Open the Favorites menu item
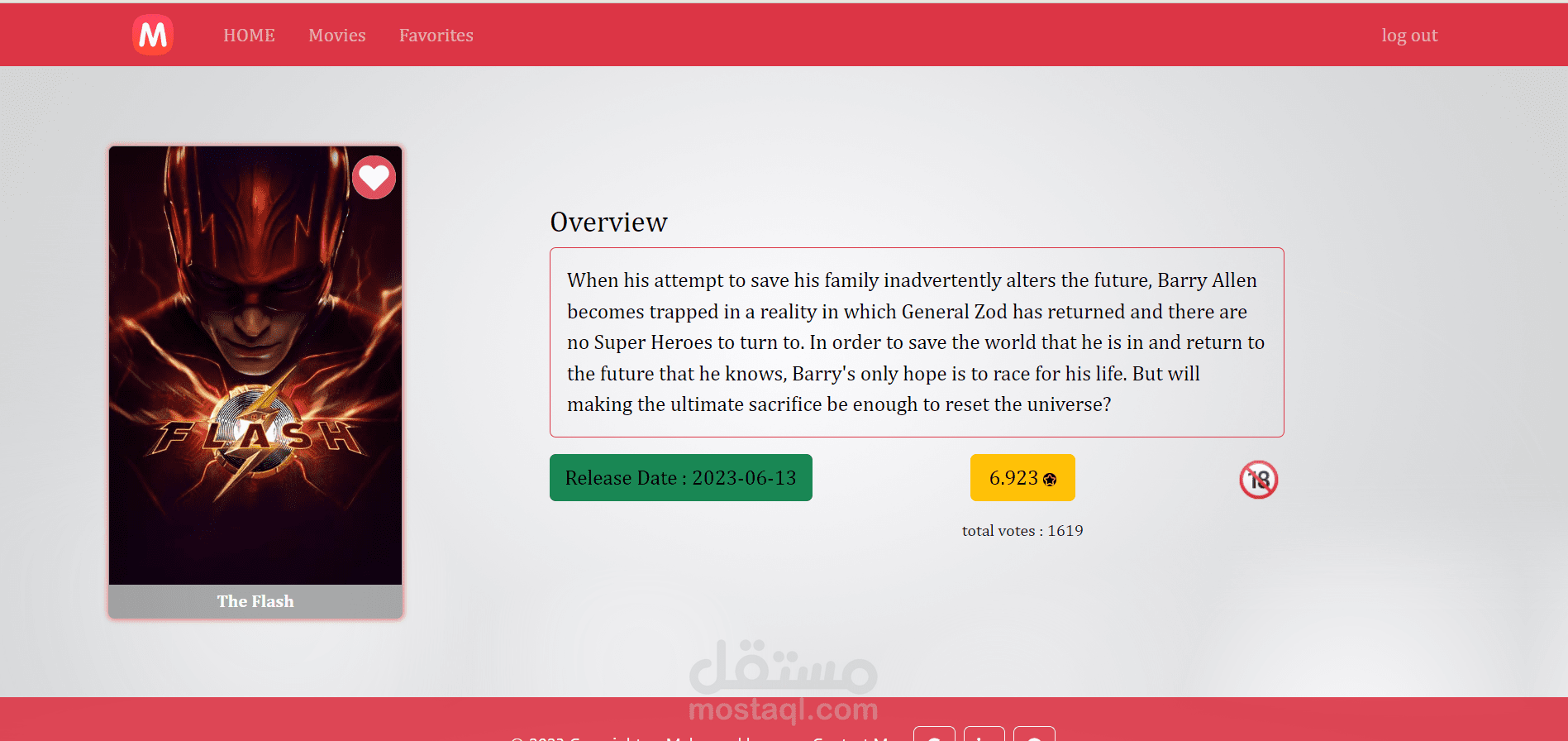This screenshot has height=741, width=1568. click(x=436, y=36)
